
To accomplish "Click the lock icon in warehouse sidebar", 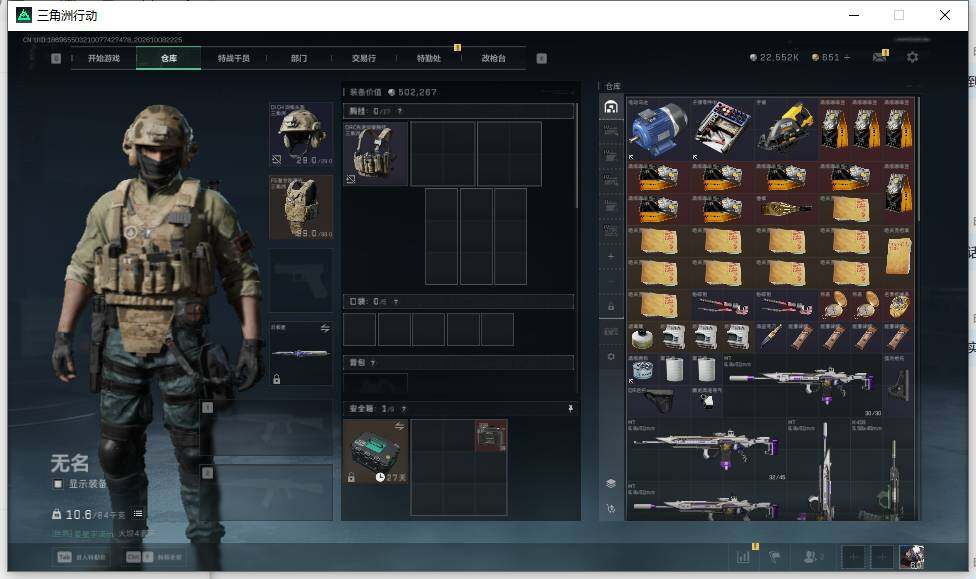I will [x=611, y=306].
